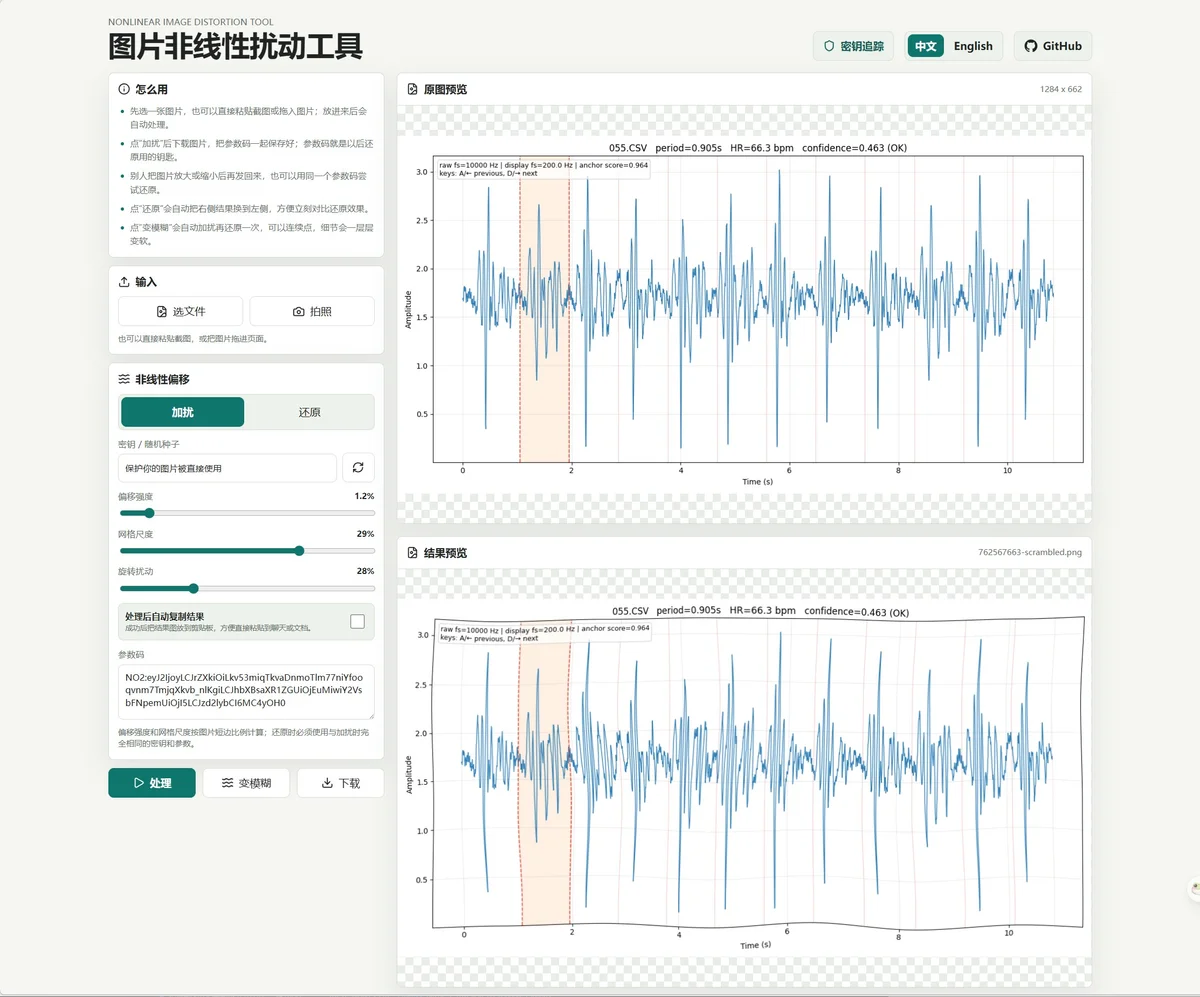Switch mode to 还原

click(x=310, y=412)
